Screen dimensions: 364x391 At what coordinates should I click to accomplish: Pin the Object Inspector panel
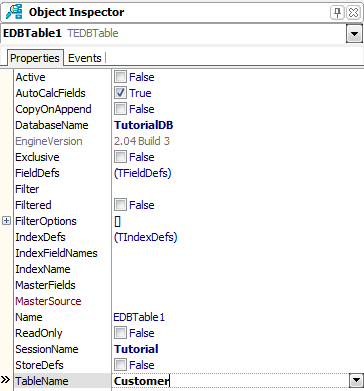pos(337,13)
